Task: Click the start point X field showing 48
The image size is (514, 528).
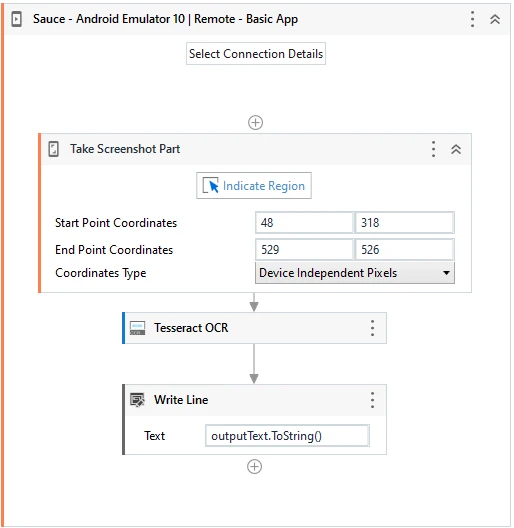Action: [304, 223]
